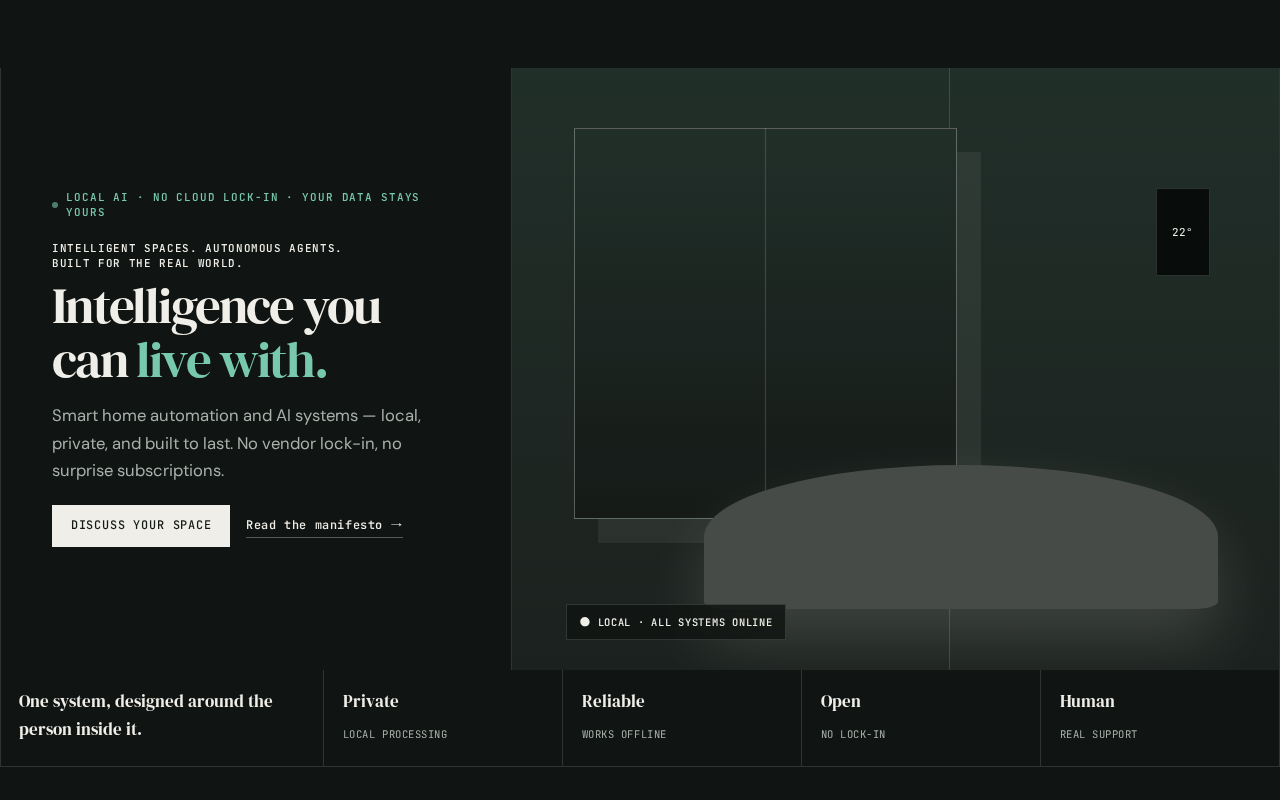Screen dimensions: 1280x800
Task: Click the Local AI no cloud lock-in tagline
Action: tap(243, 205)
